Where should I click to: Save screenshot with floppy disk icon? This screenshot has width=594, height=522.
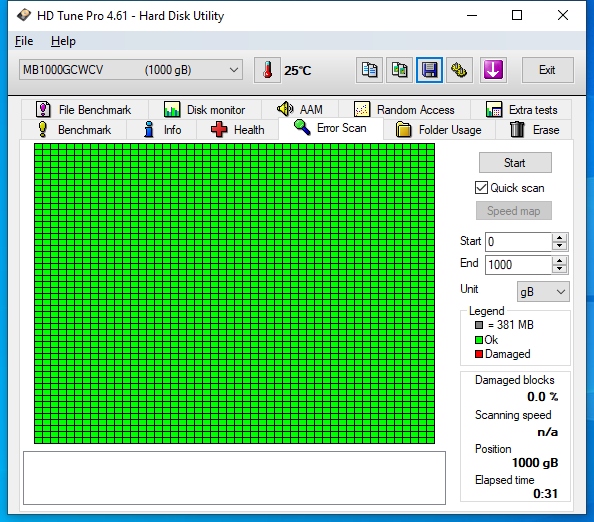429,70
